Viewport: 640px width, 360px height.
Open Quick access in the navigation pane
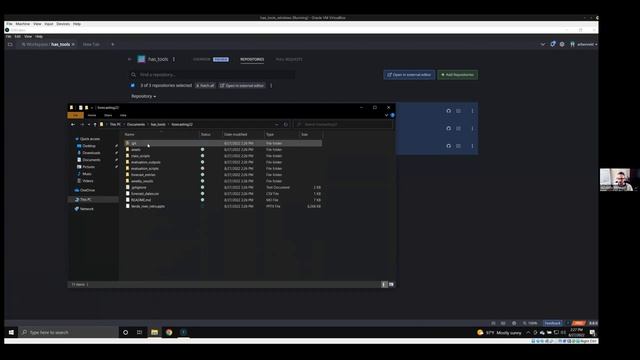(89, 139)
